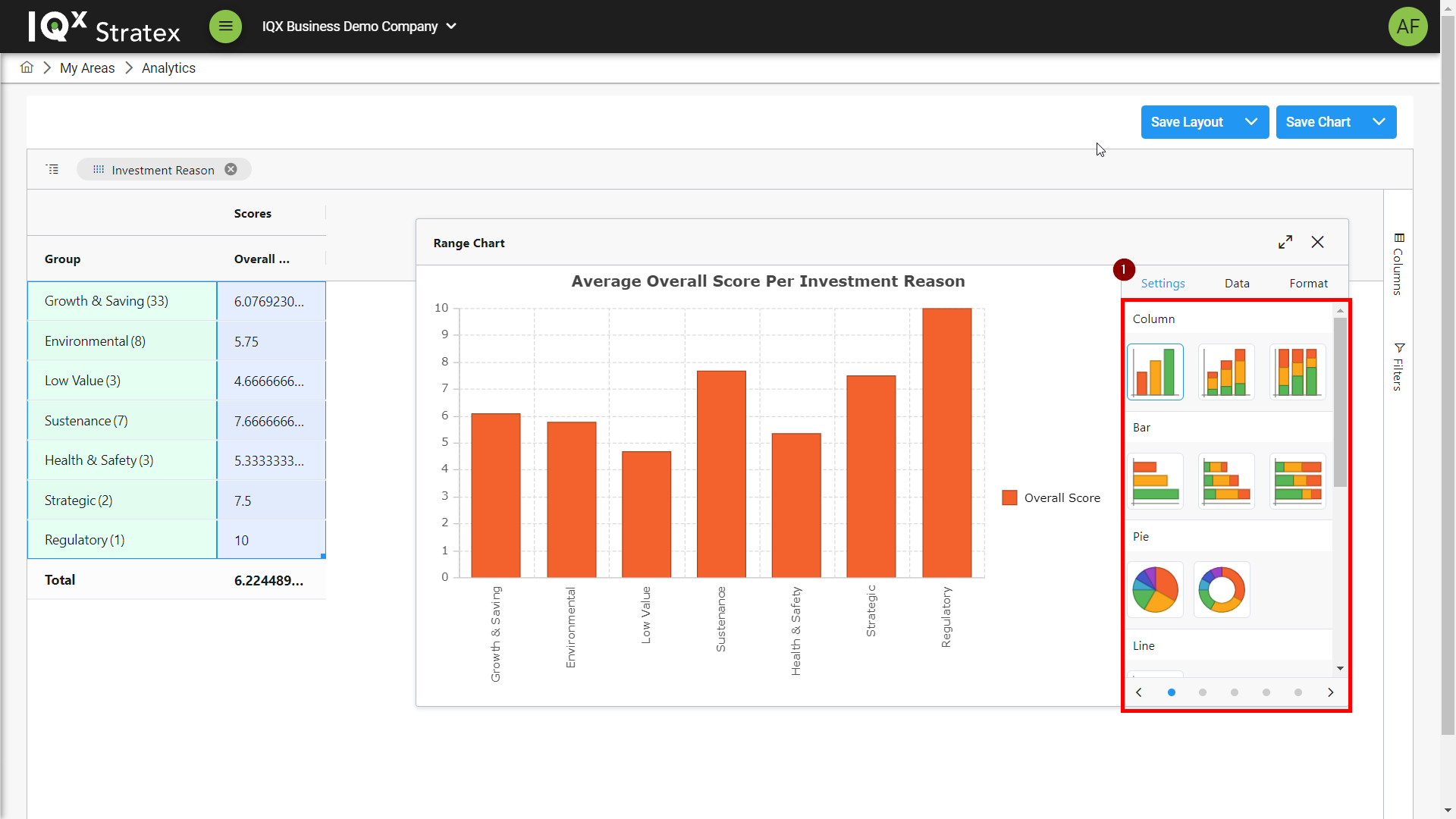
Task: Expand the Save Layout dropdown arrow
Action: pyautogui.click(x=1251, y=122)
